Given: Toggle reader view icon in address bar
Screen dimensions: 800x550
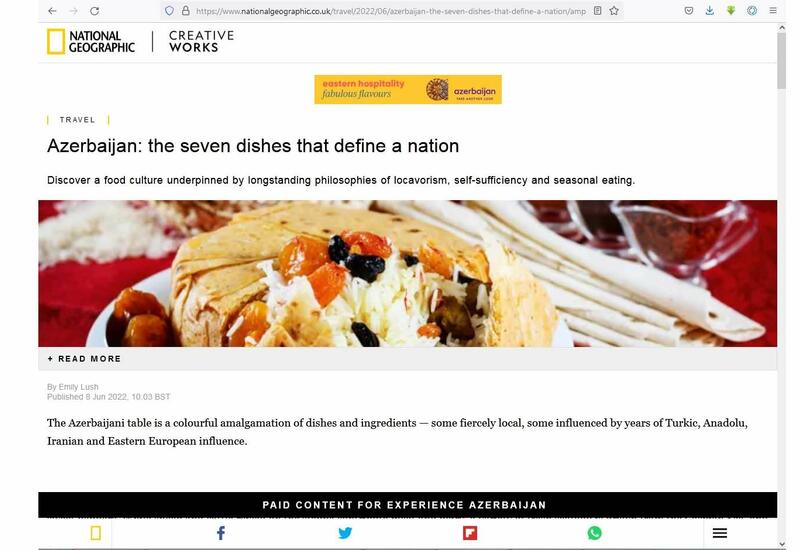Looking at the screenshot, I should click(597, 11).
